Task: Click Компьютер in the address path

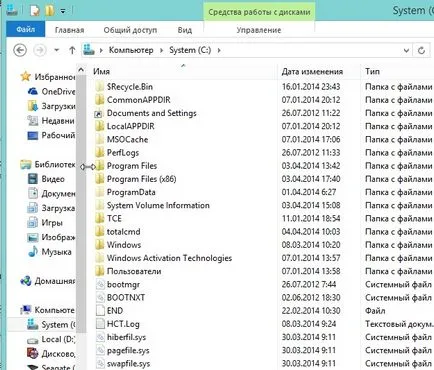Action: (131, 50)
